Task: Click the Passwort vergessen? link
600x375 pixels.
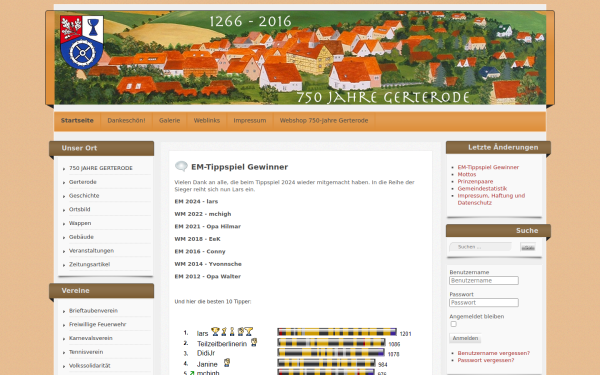Action: click(x=486, y=360)
